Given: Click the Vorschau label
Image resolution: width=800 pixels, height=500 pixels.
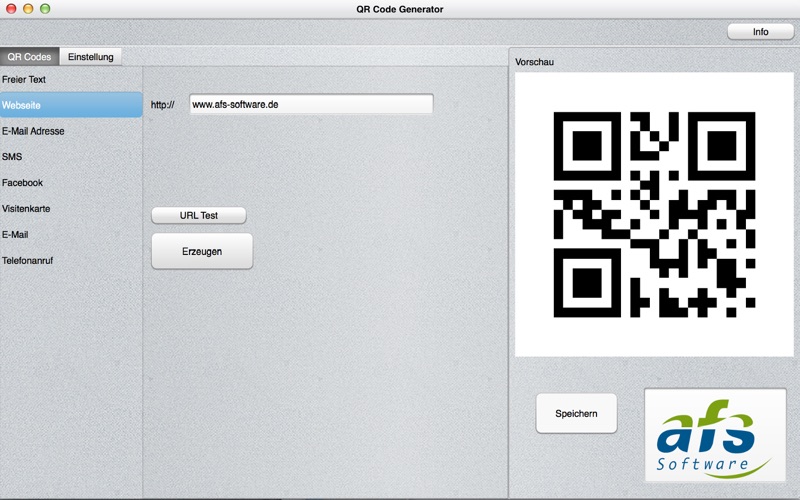Looking at the screenshot, I should (534, 62).
